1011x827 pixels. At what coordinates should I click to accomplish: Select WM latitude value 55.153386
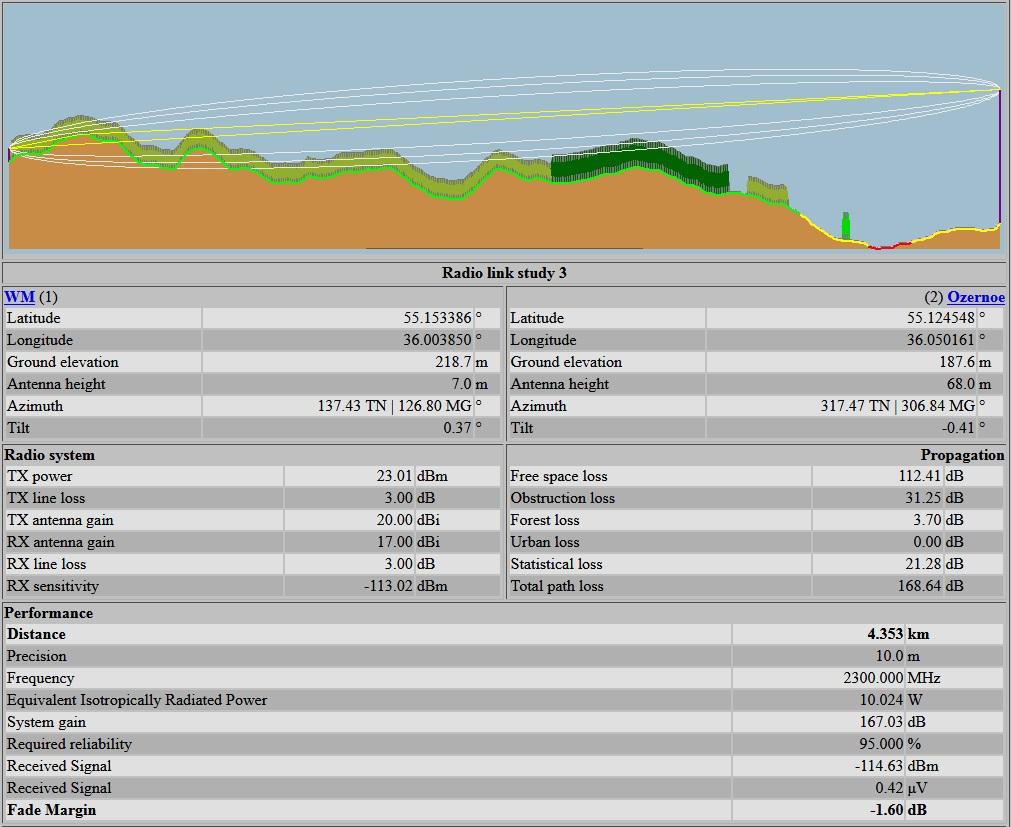(x=437, y=318)
